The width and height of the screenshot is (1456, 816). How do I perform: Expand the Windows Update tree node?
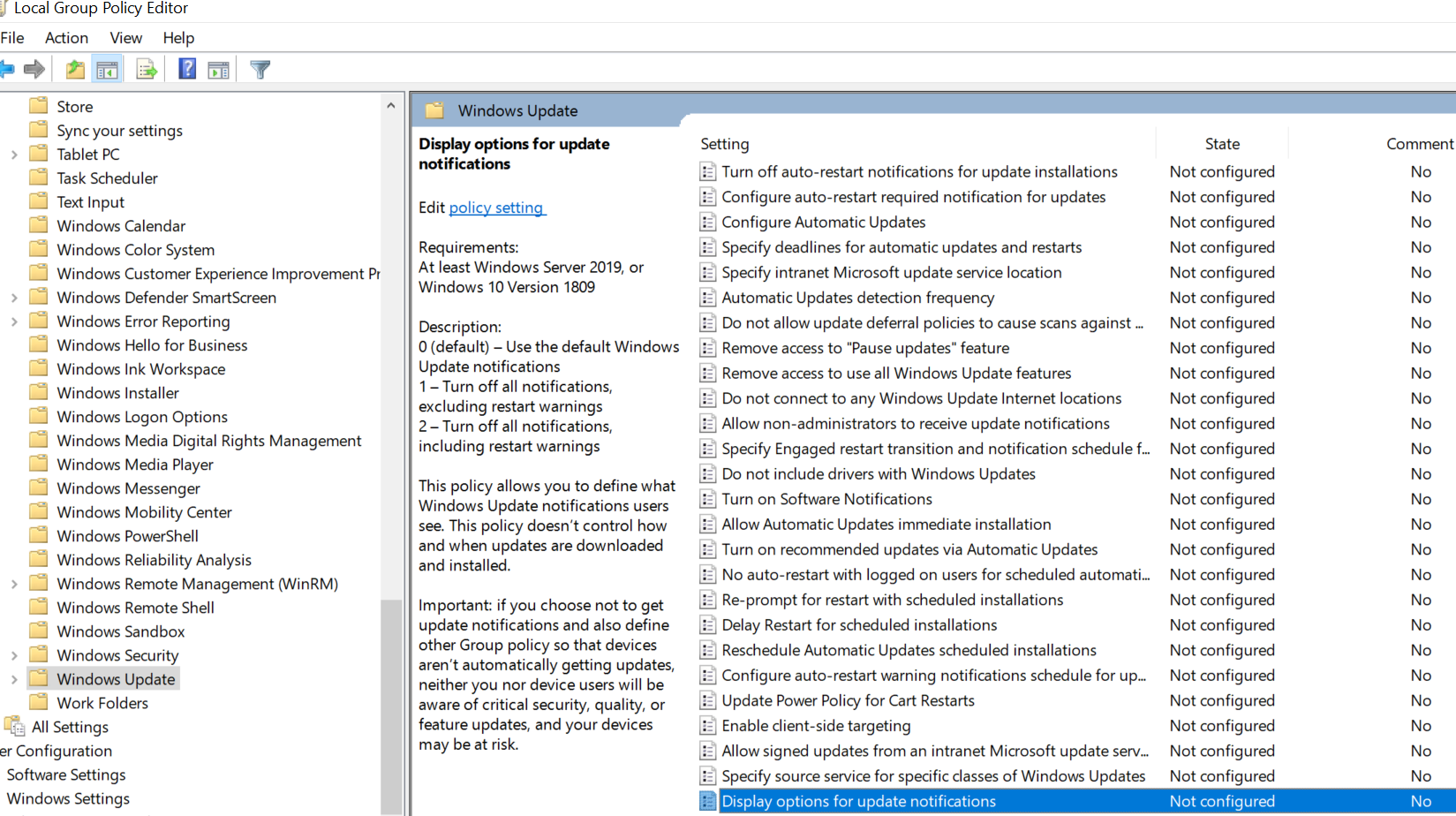pyautogui.click(x=14, y=679)
